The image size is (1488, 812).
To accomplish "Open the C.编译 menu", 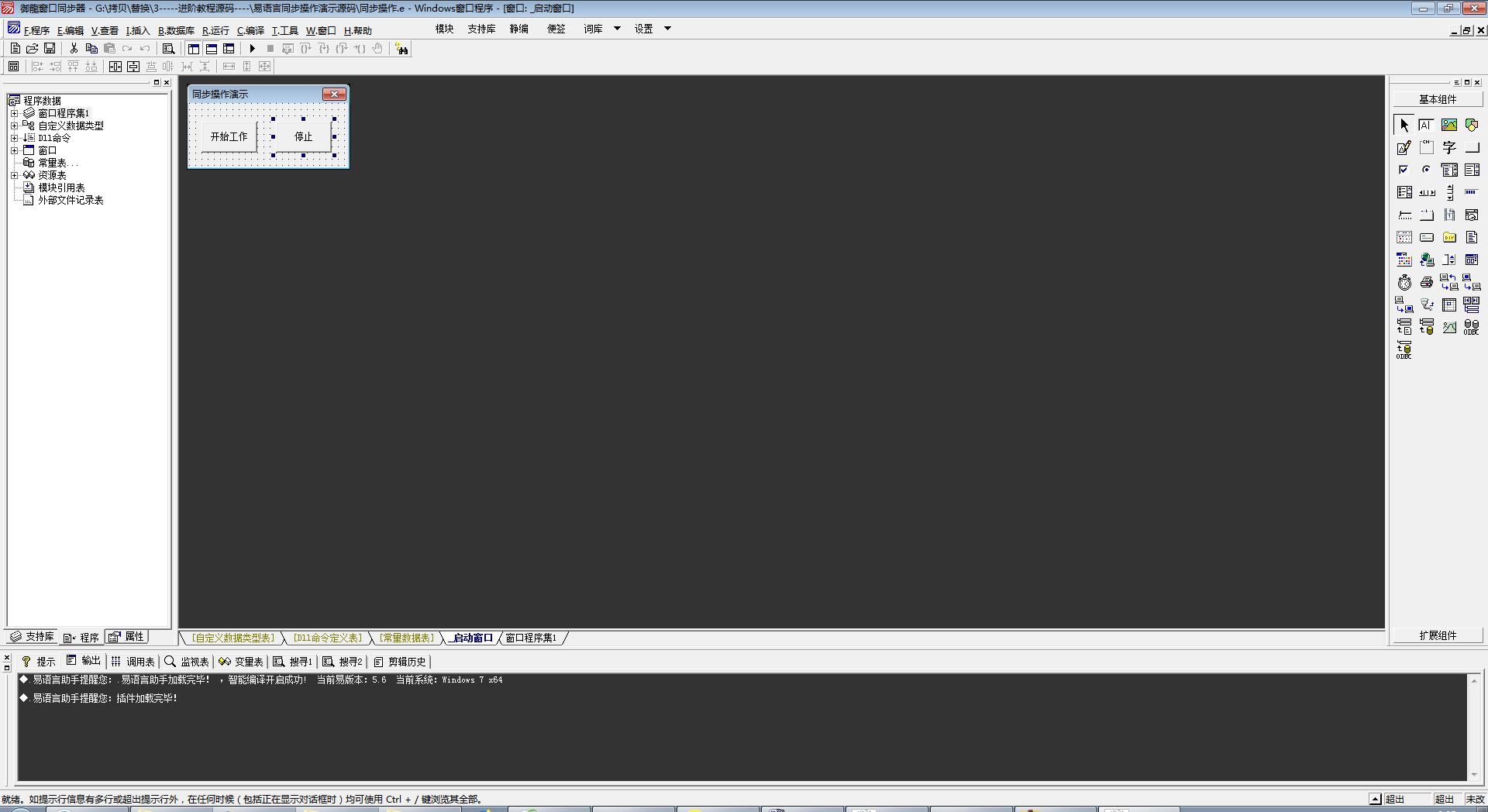I will click(250, 31).
